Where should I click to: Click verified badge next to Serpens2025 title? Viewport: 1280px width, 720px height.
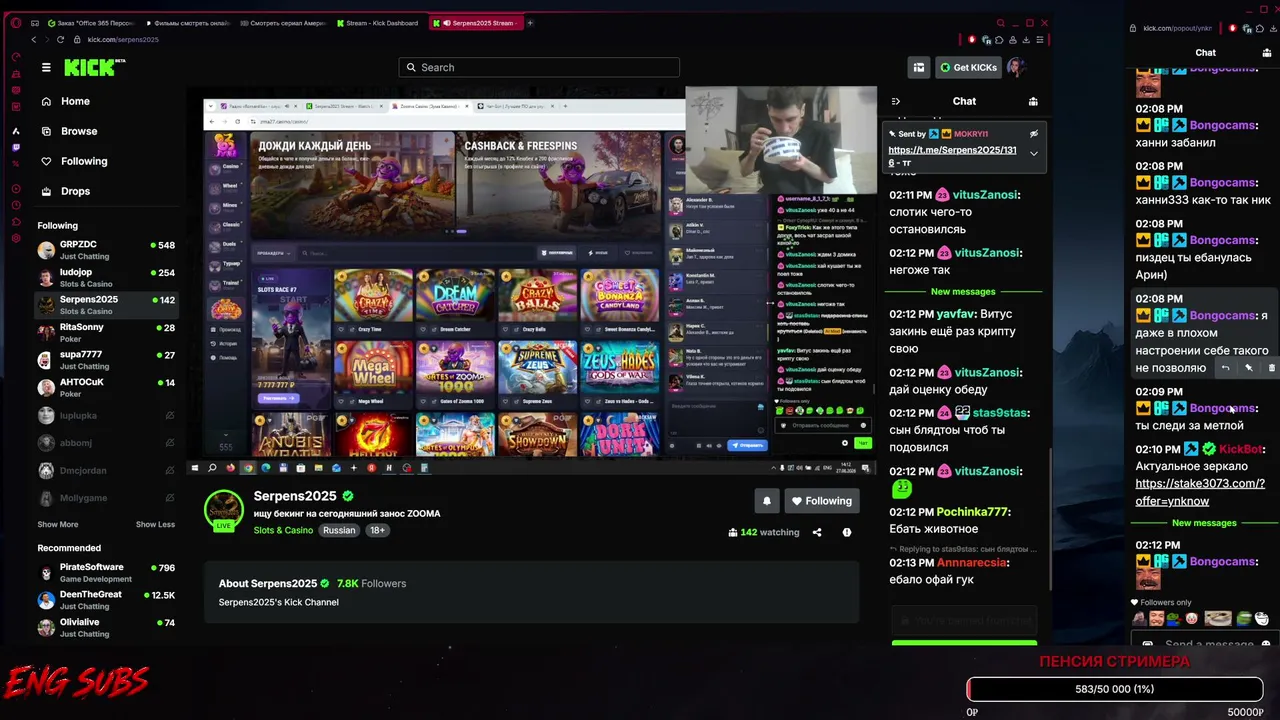click(x=348, y=496)
